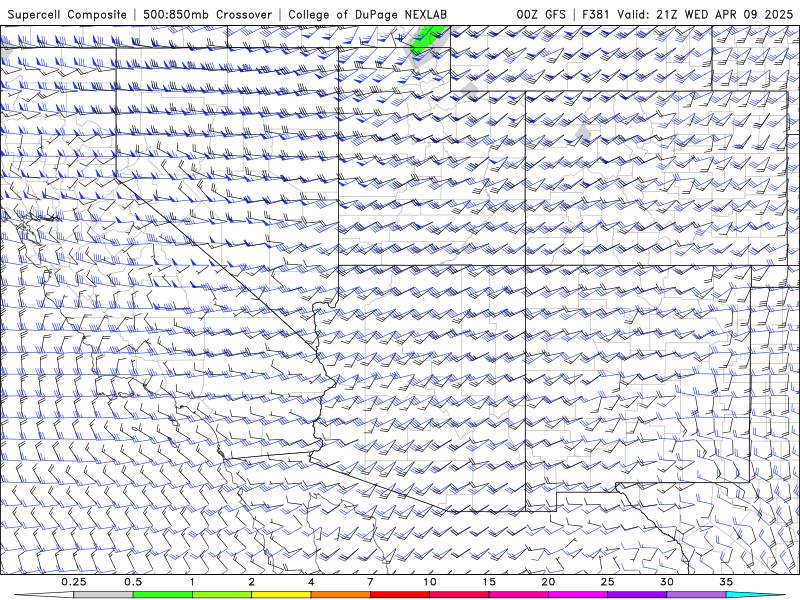Select the orange 4–7 color bar segment

click(x=340, y=595)
